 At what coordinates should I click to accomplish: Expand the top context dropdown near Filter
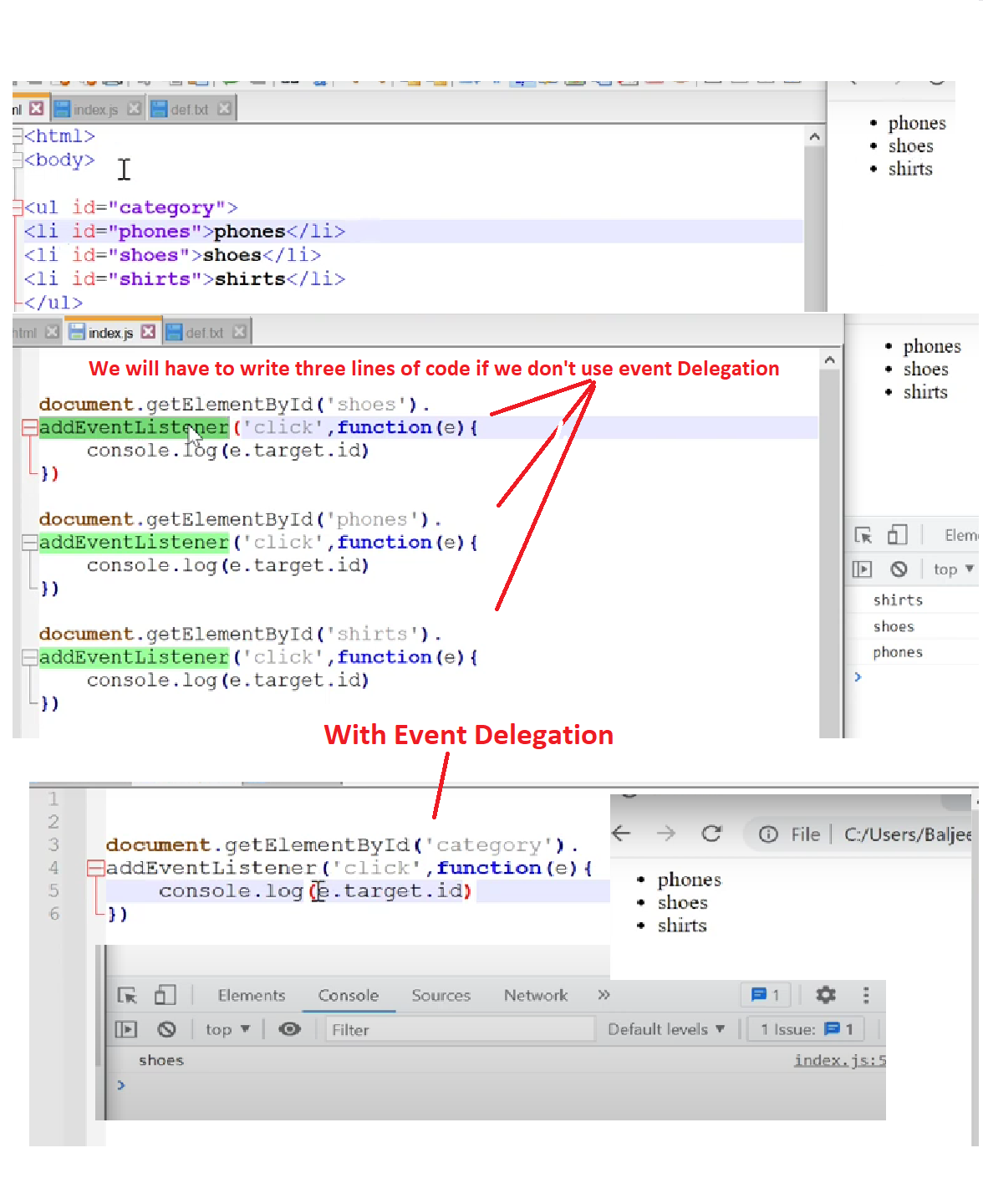[227, 1029]
